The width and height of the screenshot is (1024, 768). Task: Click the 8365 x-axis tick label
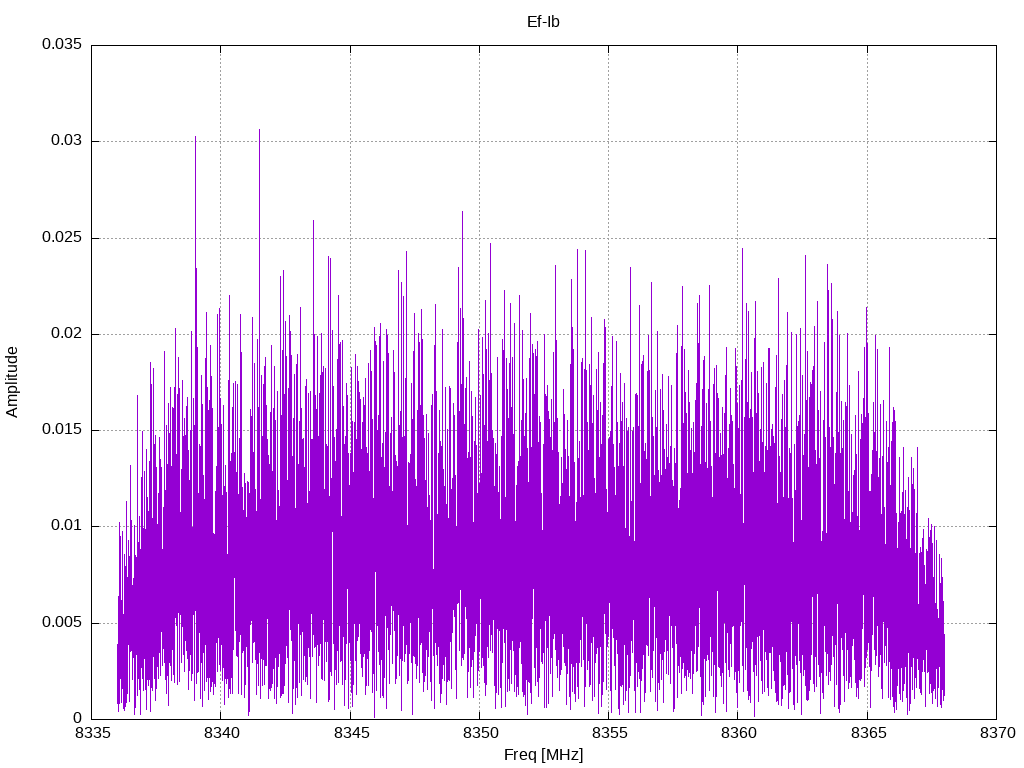coord(868,733)
